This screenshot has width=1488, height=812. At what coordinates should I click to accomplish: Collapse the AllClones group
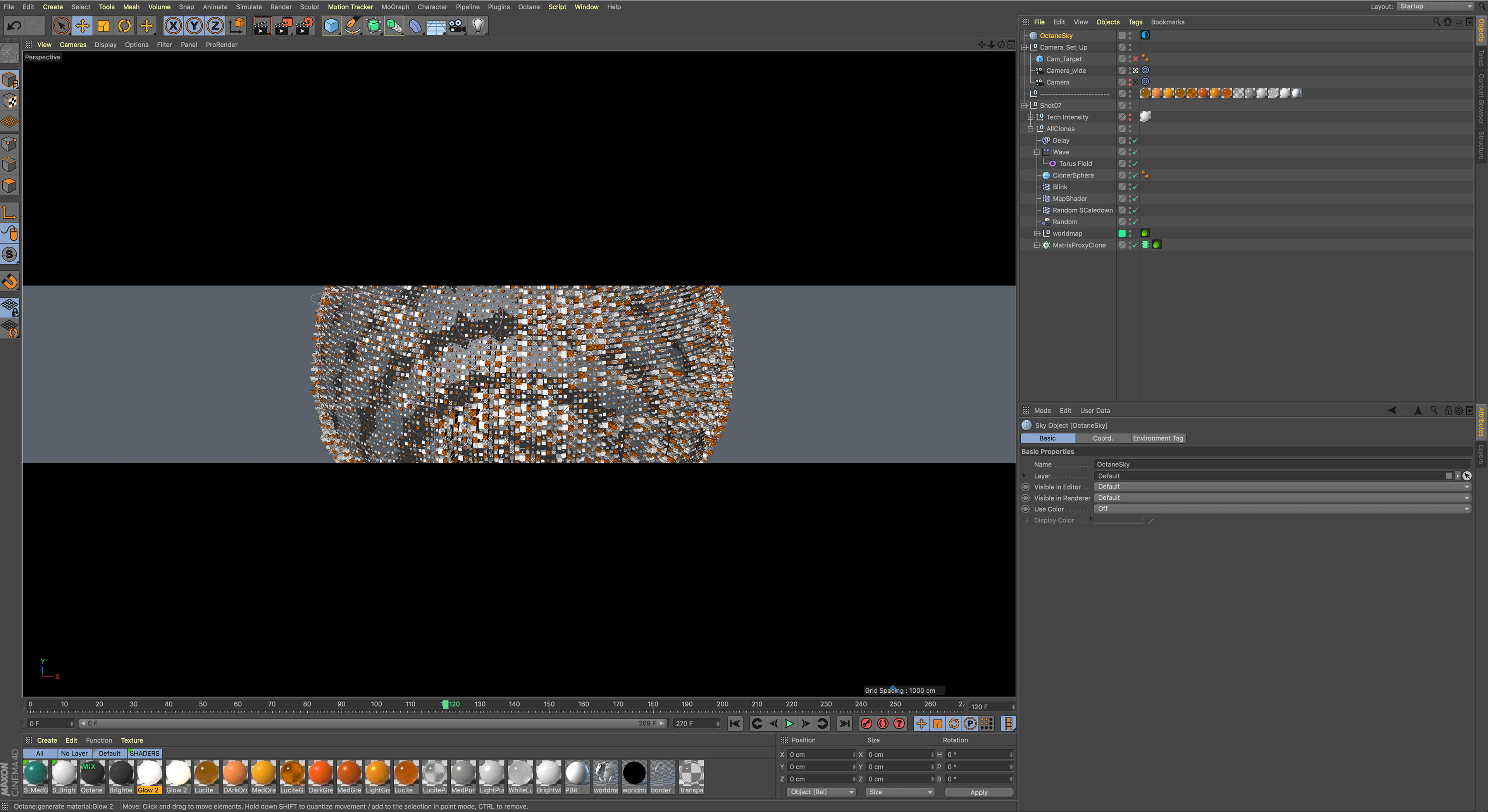pos(1030,129)
